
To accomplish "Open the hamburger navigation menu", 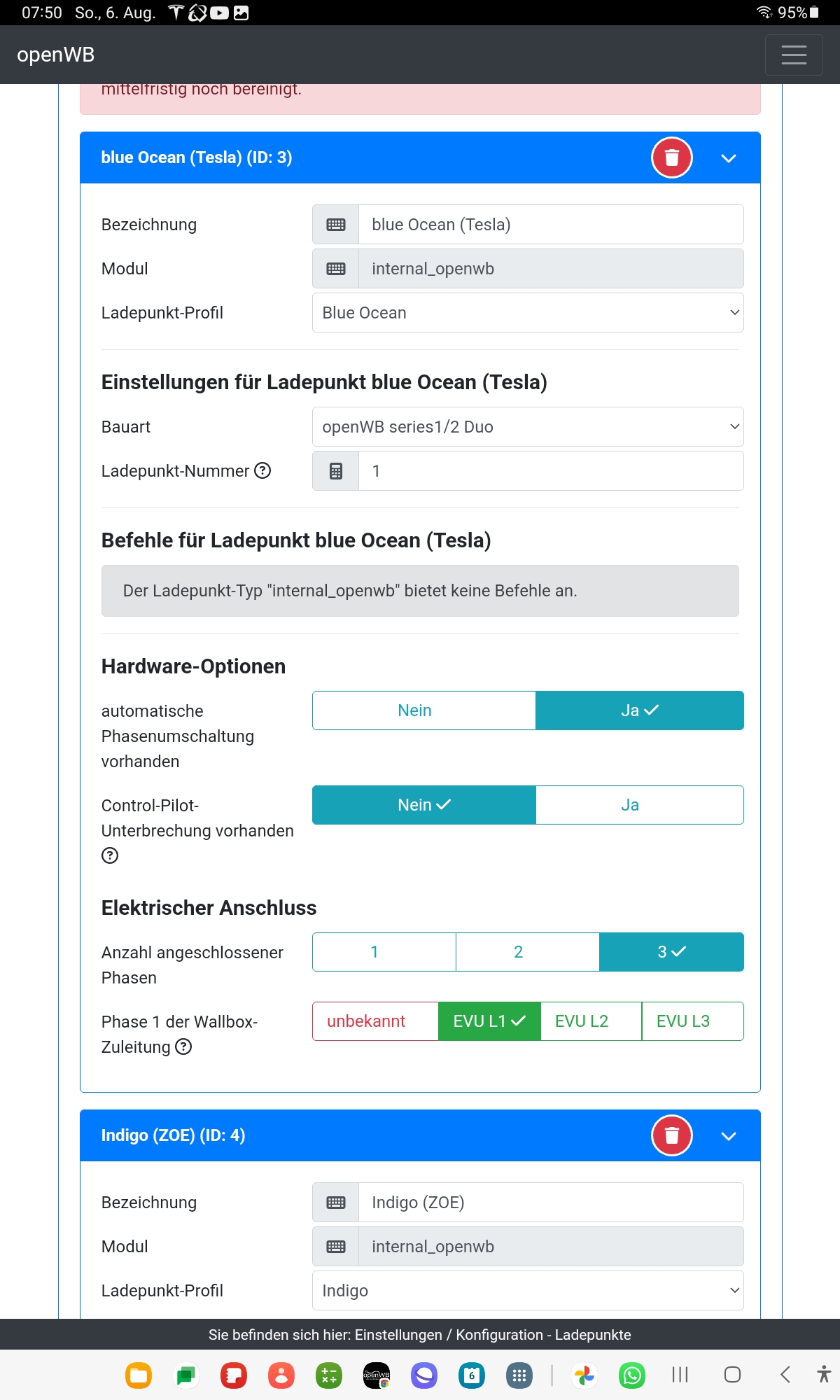I will (793, 55).
